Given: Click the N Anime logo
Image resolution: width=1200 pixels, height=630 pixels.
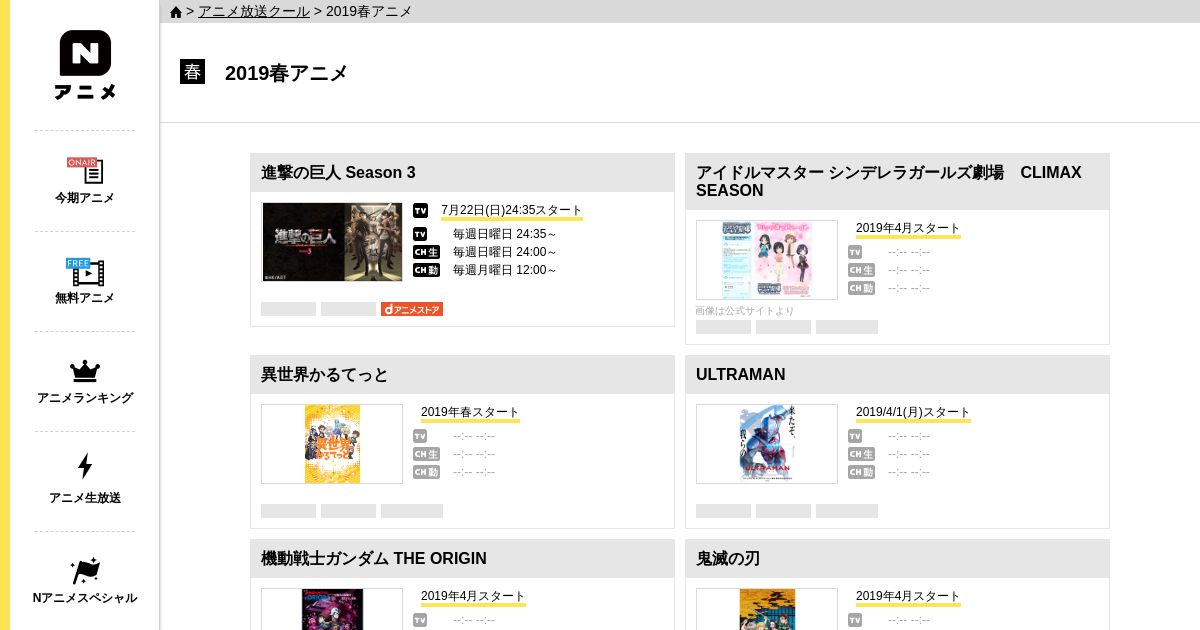Looking at the screenshot, I should (85, 64).
